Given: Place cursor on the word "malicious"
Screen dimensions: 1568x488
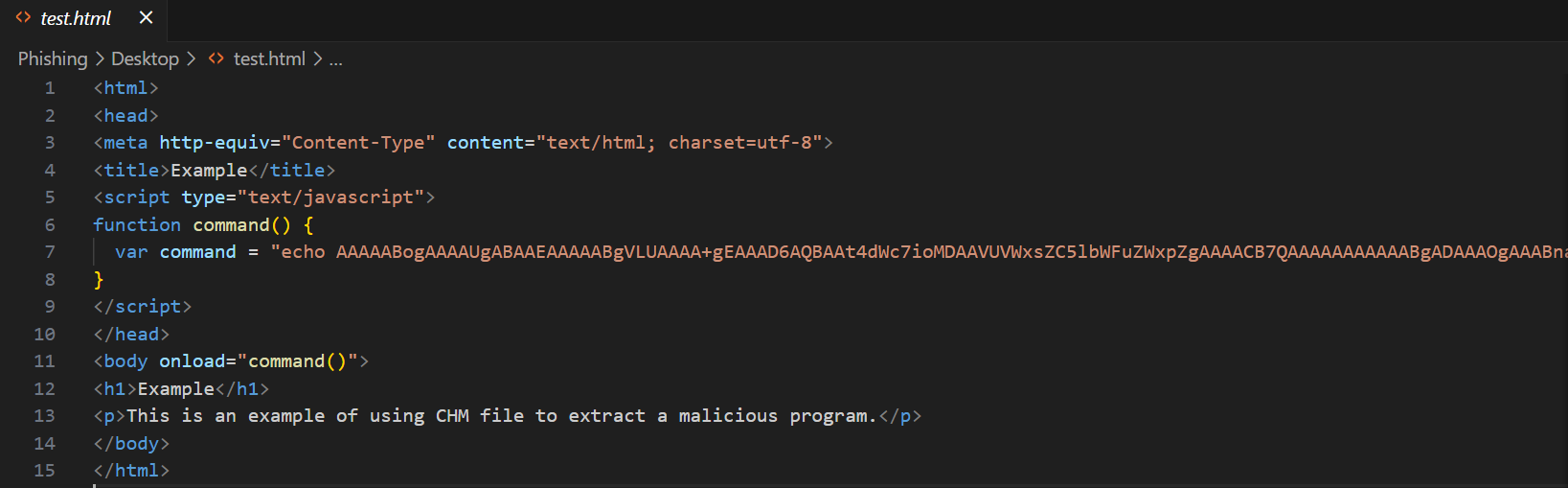Looking at the screenshot, I should [x=728, y=416].
